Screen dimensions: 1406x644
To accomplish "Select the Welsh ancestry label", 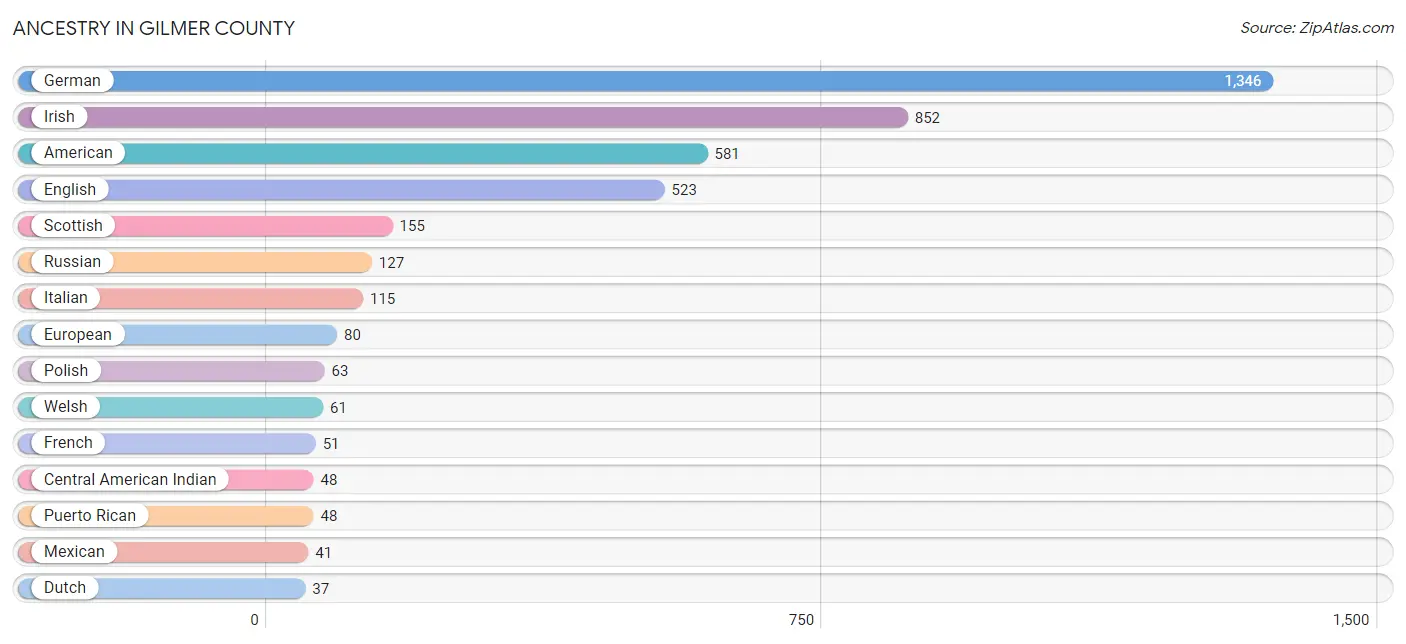I will [x=66, y=407].
